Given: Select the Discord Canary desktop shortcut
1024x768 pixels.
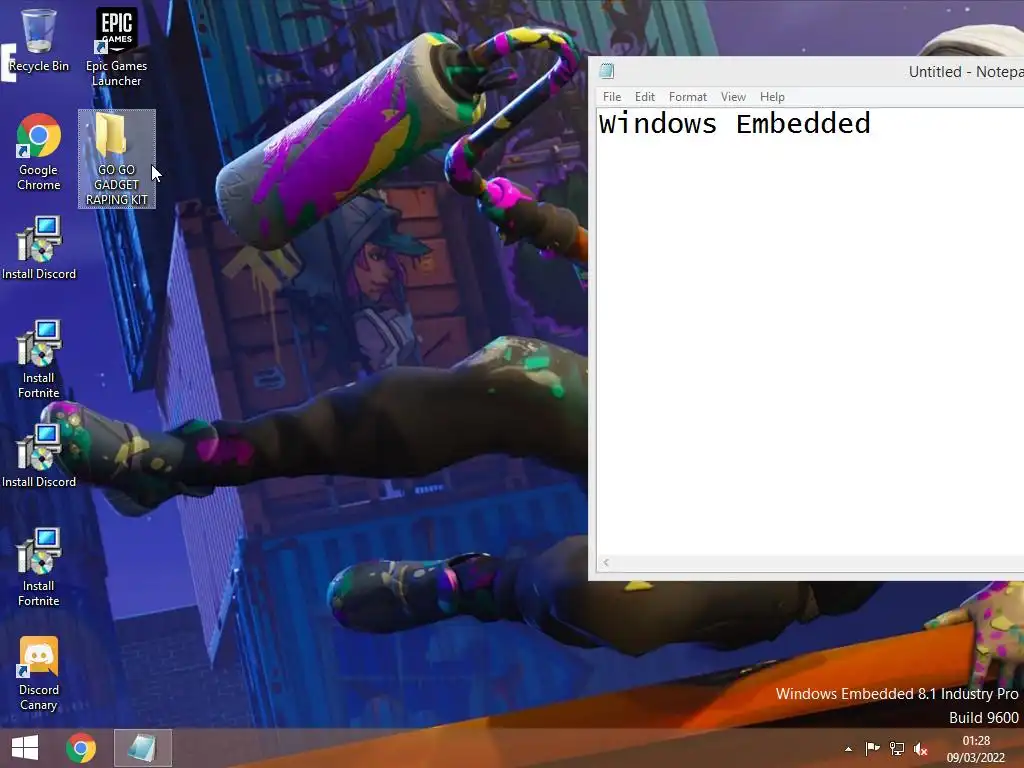Looking at the screenshot, I should 39,674.
